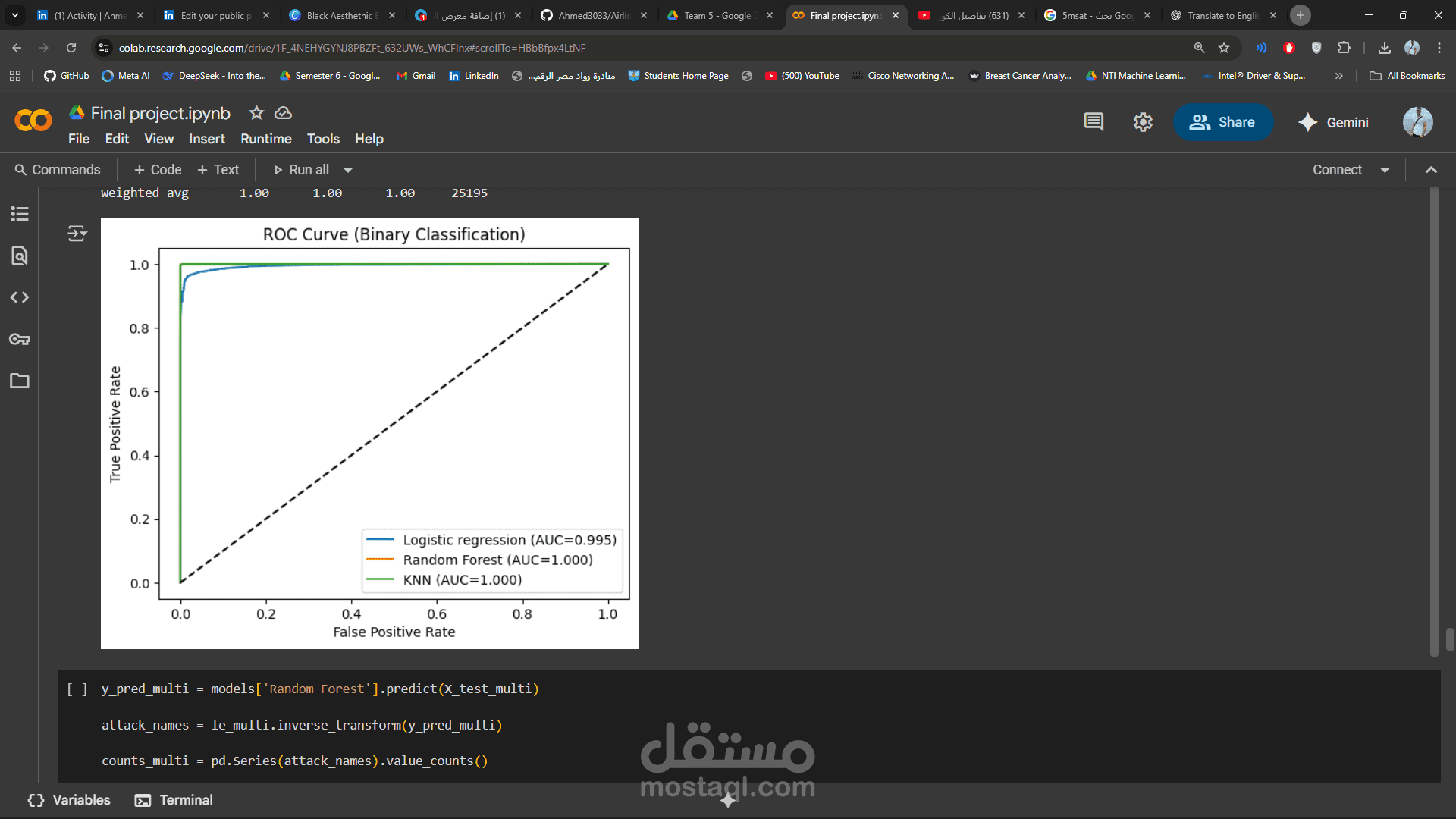Star the Final project.ipynb notebook
This screenshot has height=819, width=1456.
[256, 113]
